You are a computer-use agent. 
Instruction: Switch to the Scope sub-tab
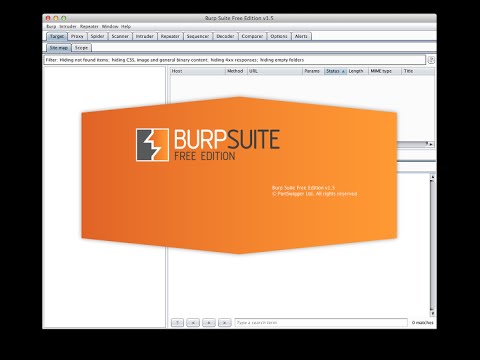(81, 48)
